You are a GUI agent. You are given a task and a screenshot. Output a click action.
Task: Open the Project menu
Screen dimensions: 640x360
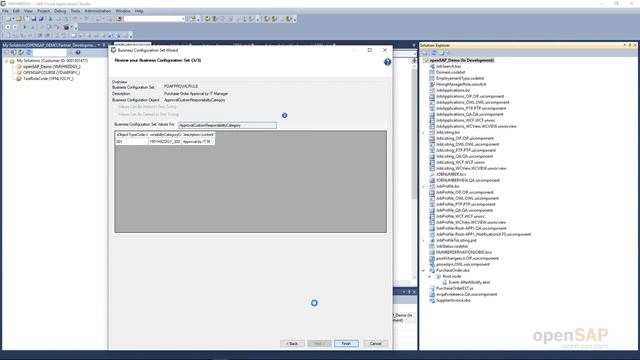43,11
